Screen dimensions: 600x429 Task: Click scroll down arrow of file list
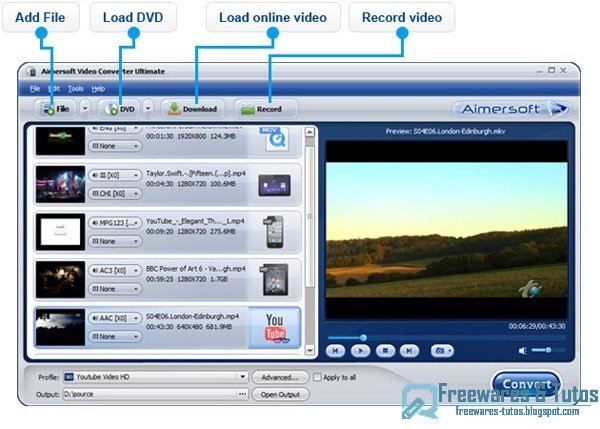coord(310,350)
